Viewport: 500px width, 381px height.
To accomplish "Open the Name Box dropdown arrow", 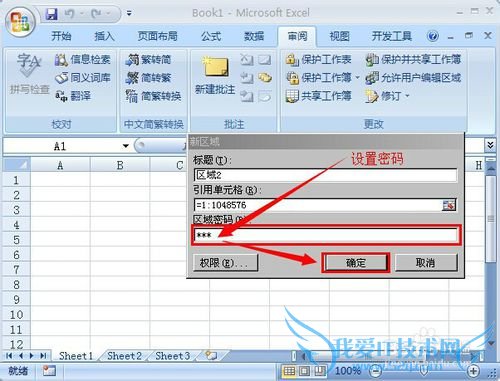I will (x=125, y=146).
